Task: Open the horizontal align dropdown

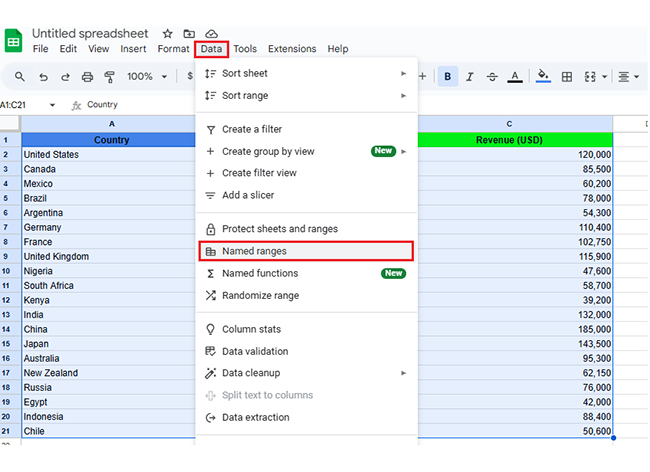Action: [628, 77]
